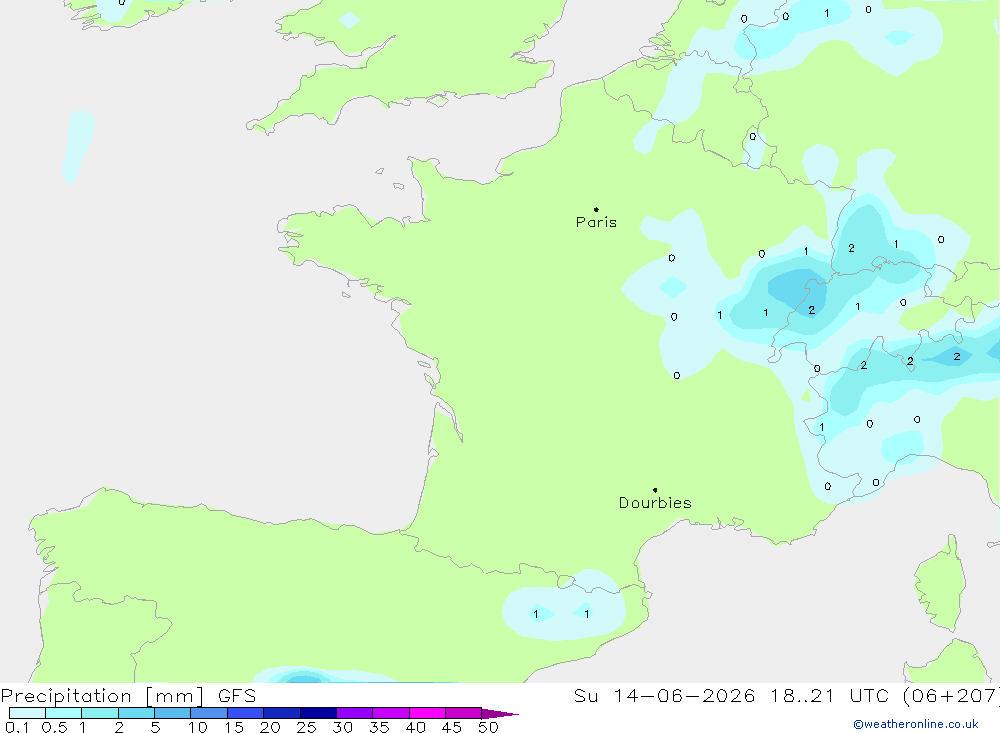Click the legend value label '15'
Image resolution: width=1000 pixels, height=733 pixels.
click(234, 727)
